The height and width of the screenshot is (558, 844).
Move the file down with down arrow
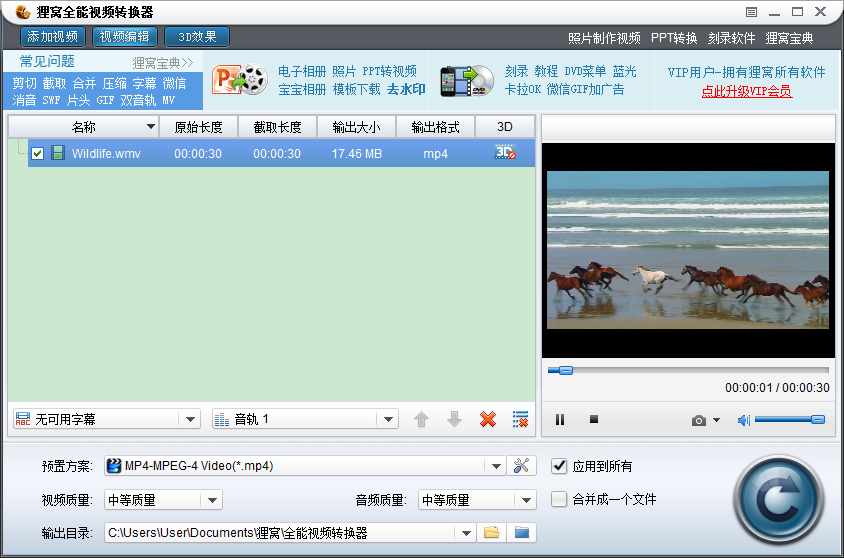point(454,420)
